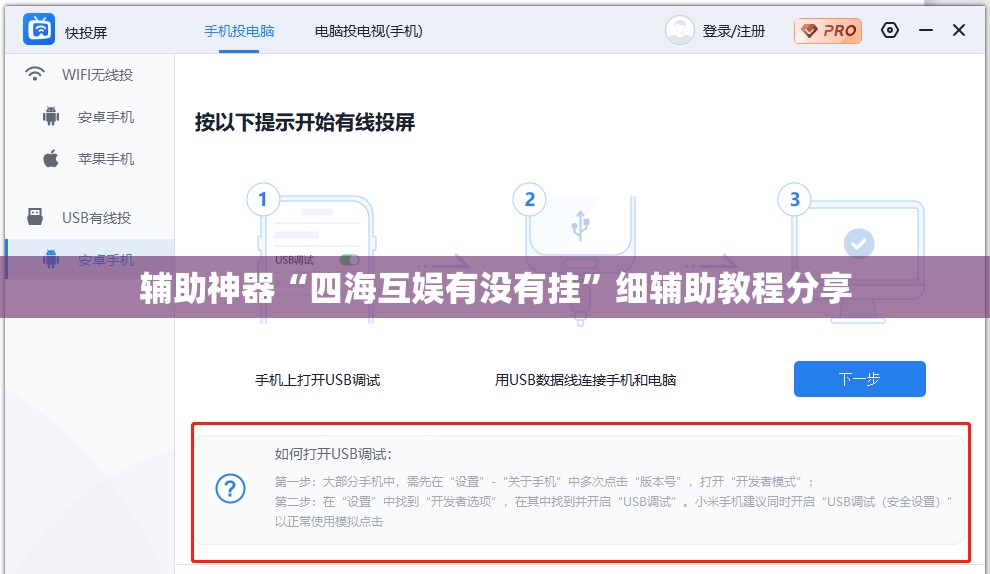The height and width of the screenshot is (574, 990).
Task: Select 苹果手机 in sidebar
Action: pyautogui.click(x=105, y=159)
